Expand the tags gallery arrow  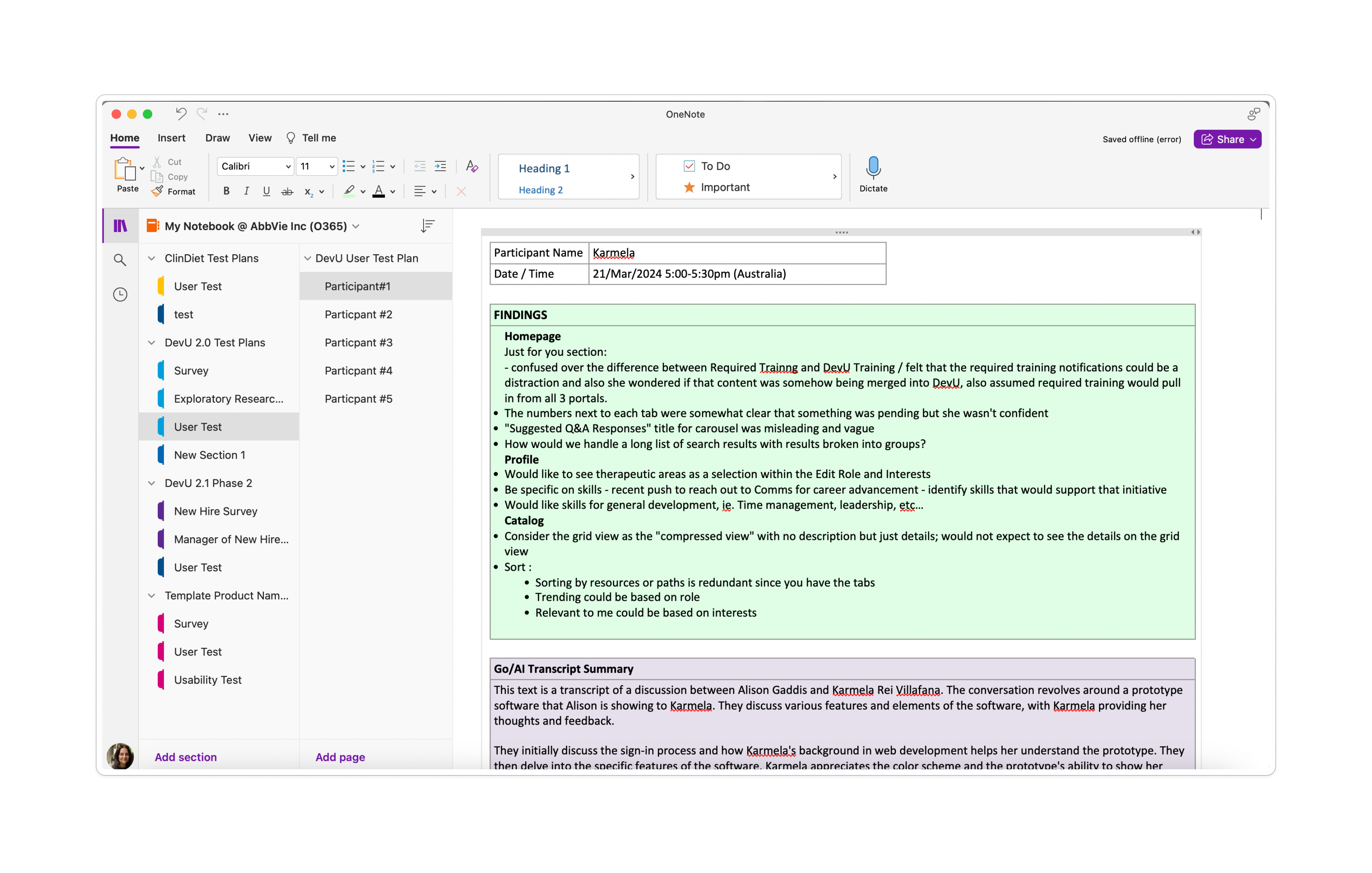(835, 176)
